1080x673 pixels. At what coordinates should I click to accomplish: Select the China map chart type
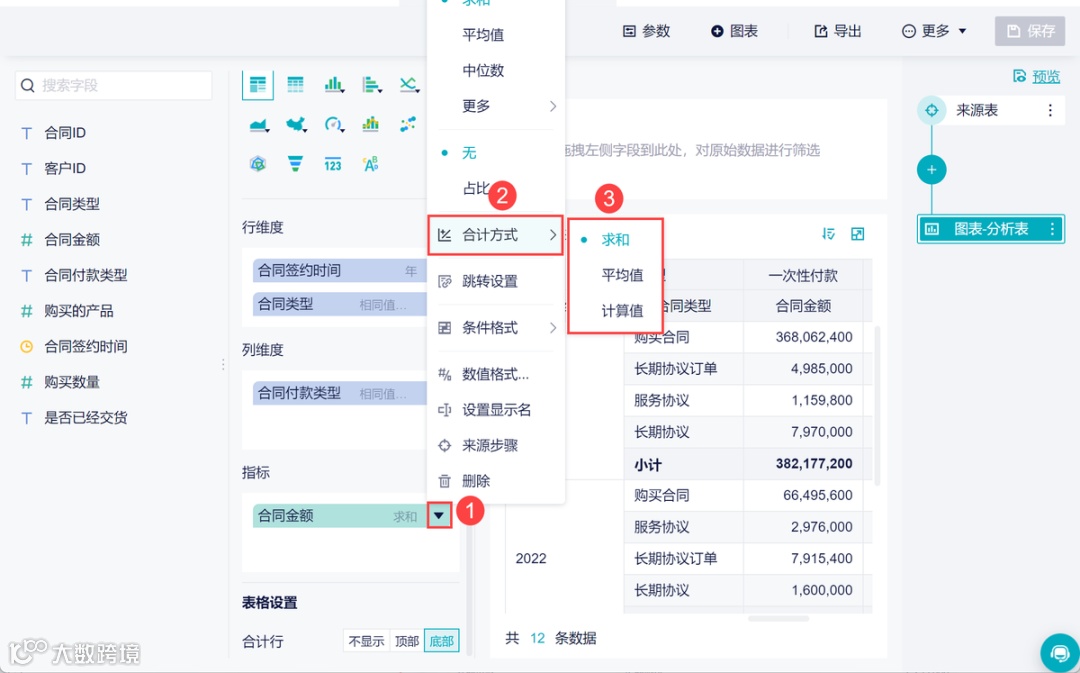tap(295, 123)
